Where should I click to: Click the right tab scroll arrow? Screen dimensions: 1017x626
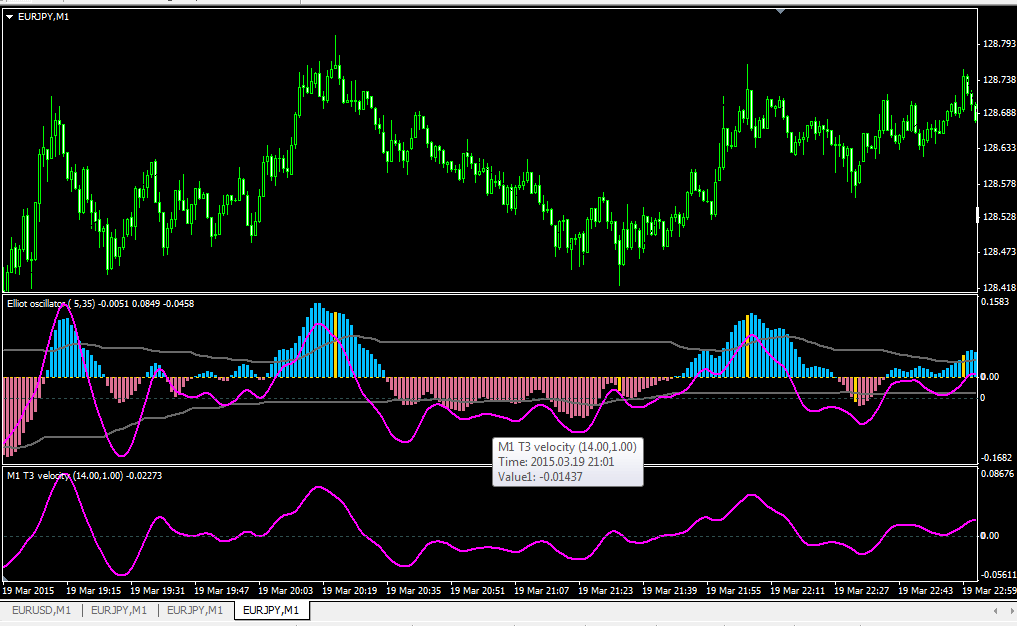[x=1013, y=611]
